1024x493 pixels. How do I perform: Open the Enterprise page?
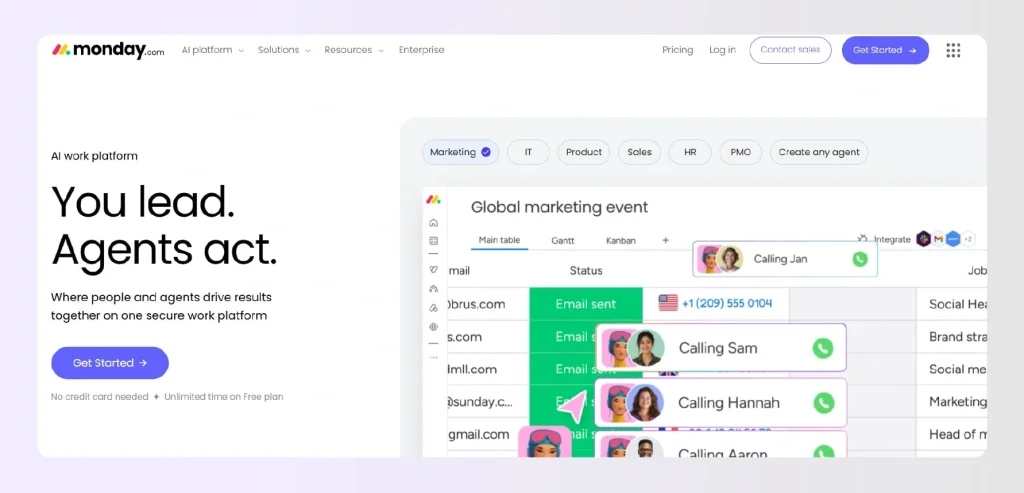[421, 50]
